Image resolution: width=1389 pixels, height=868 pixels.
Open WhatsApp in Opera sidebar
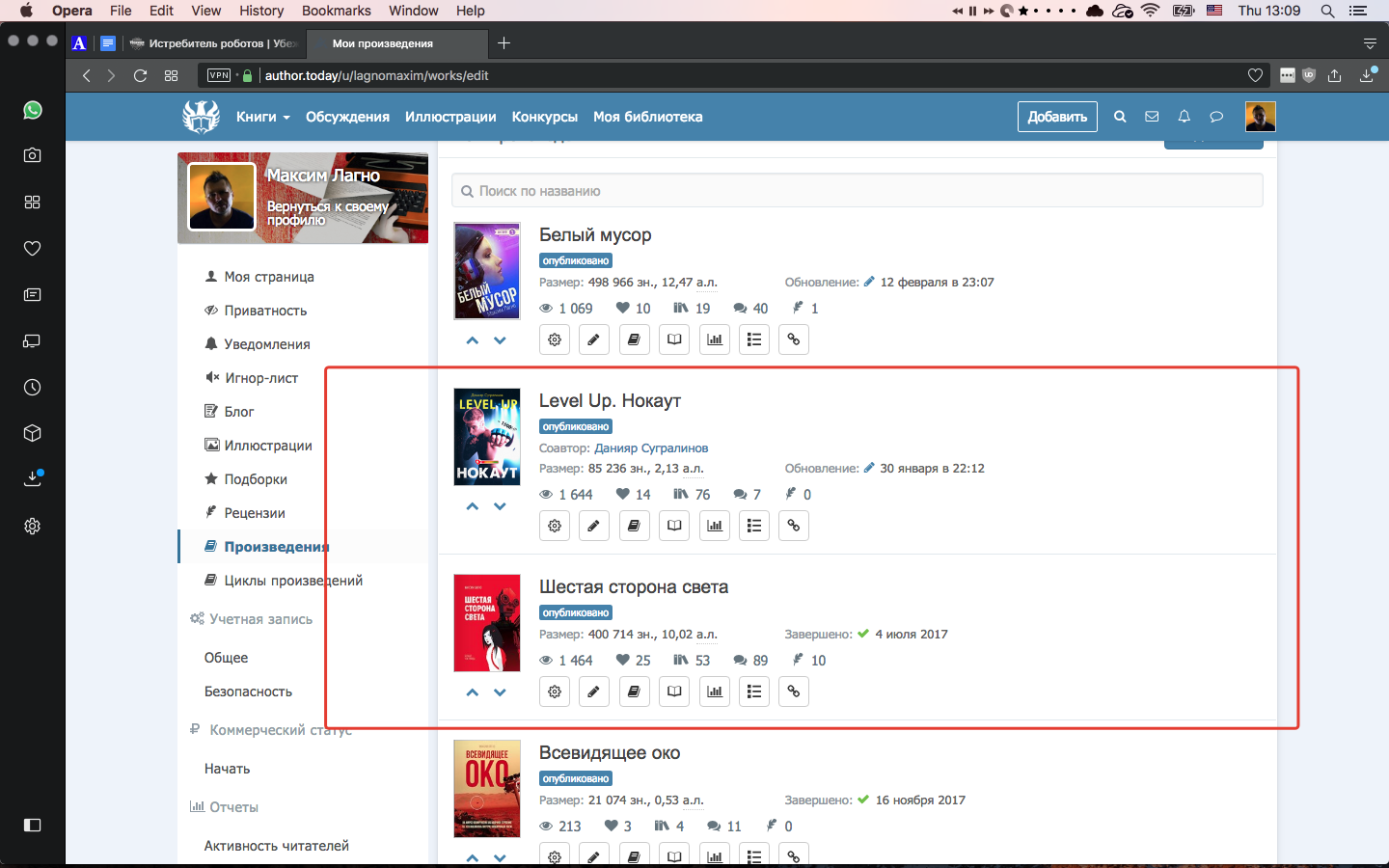33,110
